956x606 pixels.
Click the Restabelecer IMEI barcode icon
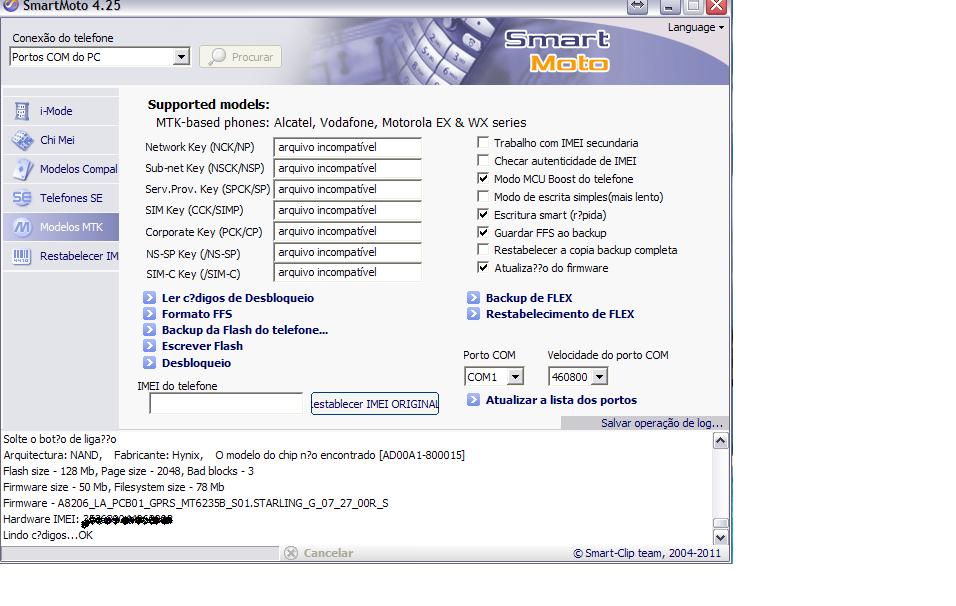(22, 256)
